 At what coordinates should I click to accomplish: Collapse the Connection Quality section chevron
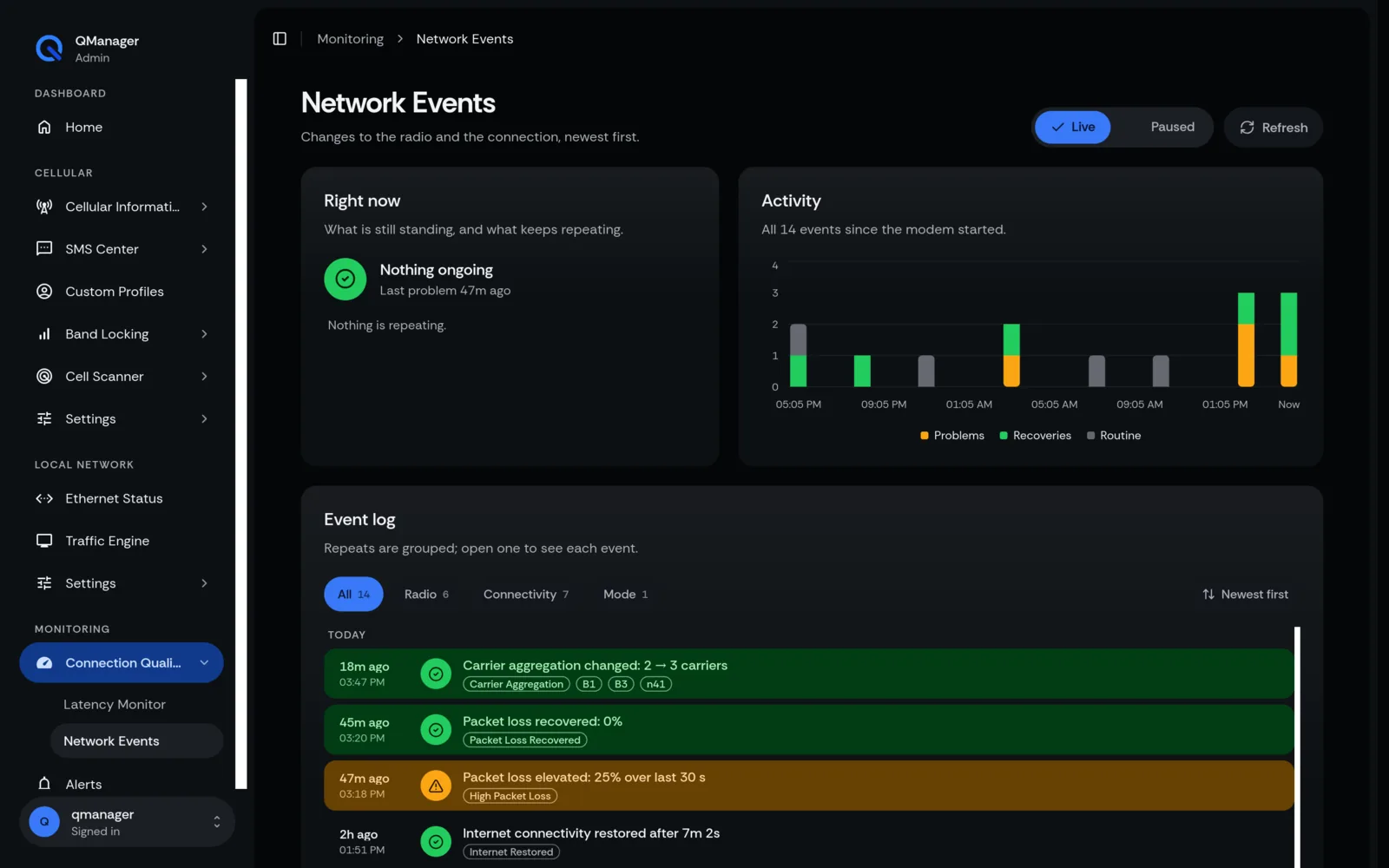click(x=205, y=663)
